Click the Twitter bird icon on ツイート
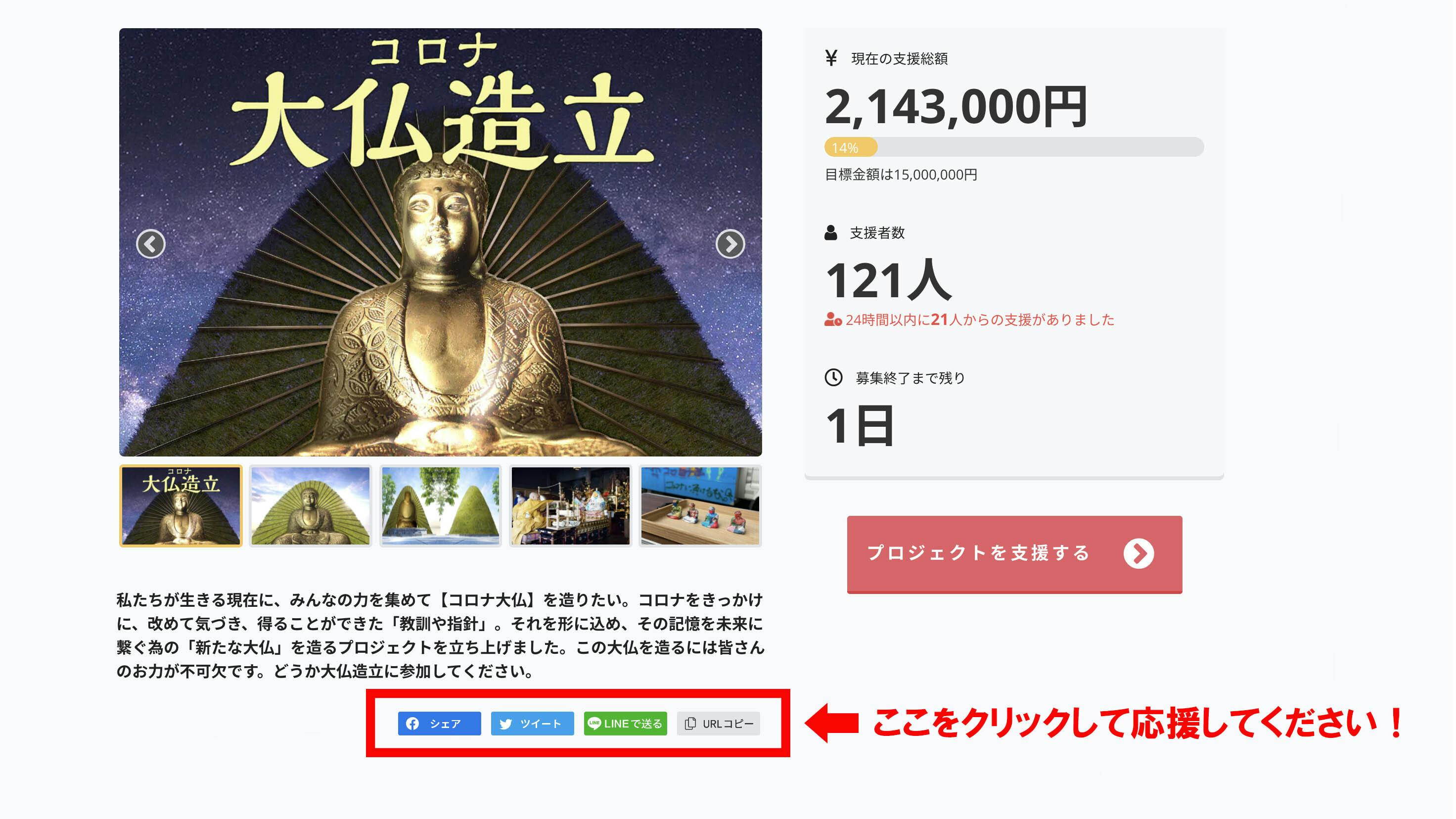The width and height of the screenshot is (1456, 819). tap(506, 724)
